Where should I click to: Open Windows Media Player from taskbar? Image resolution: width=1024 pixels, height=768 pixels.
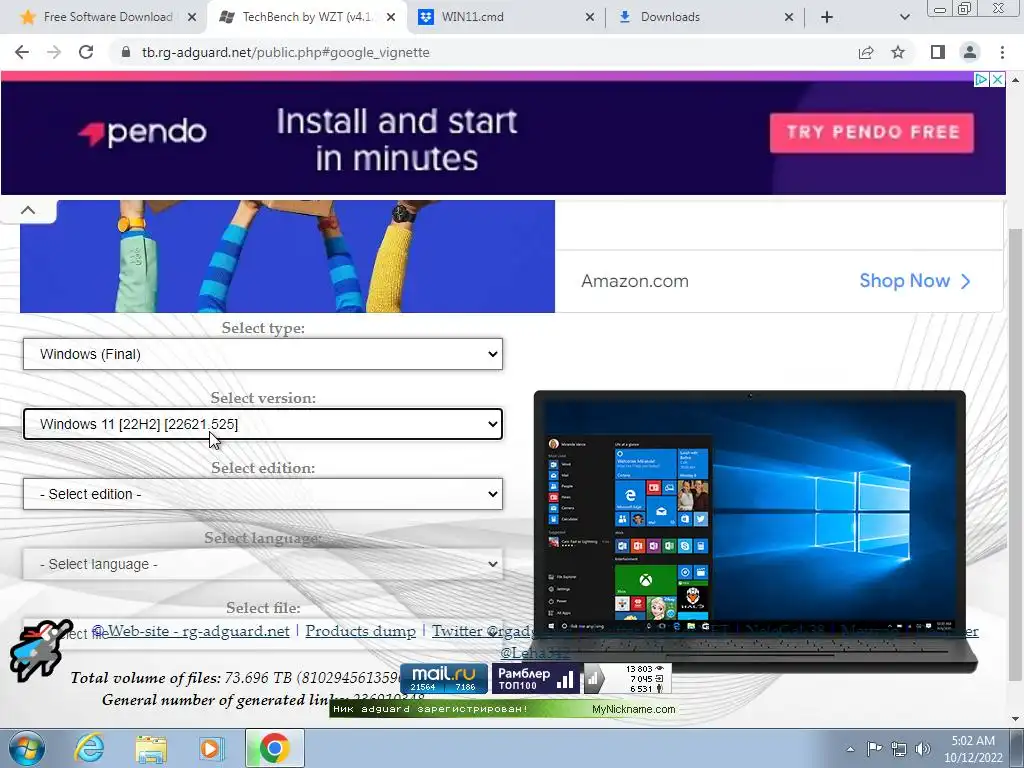pyautogui.click(x=212, y=748)
